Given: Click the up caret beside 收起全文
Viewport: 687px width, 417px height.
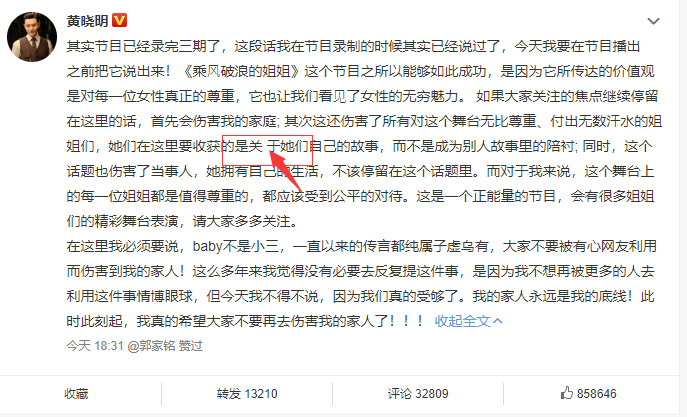Looking at the screenshot, I should (497, 321).
